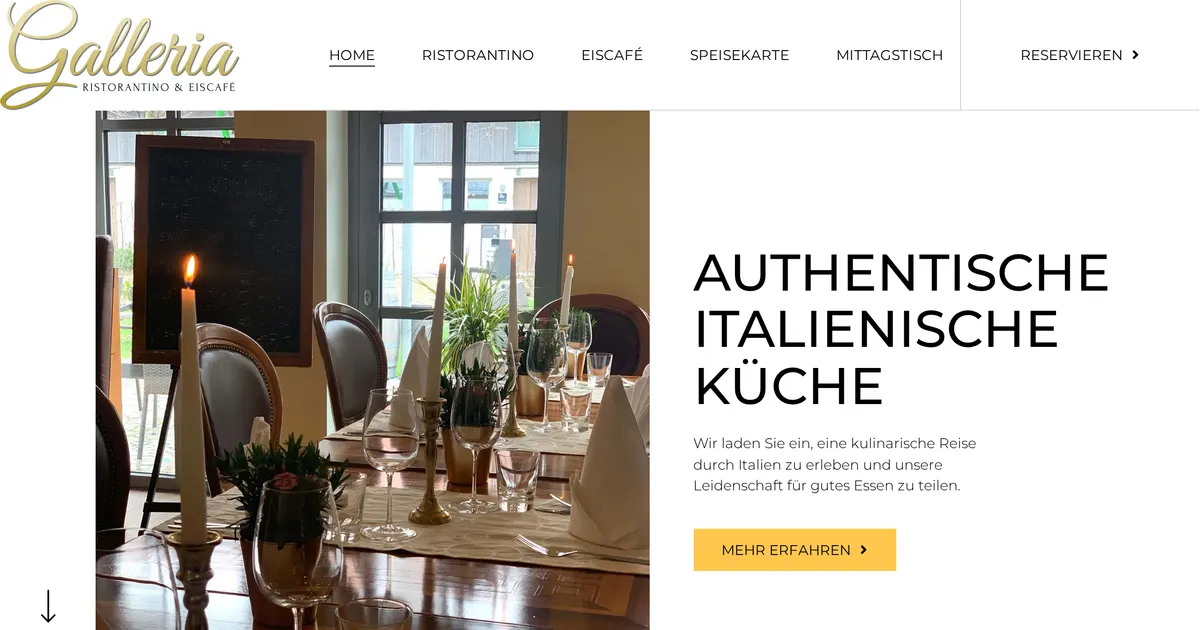The height and width of the screenshot is (630, 1200).
Task: Select Mittagstisch in the navigation
Action: [889, 55]
